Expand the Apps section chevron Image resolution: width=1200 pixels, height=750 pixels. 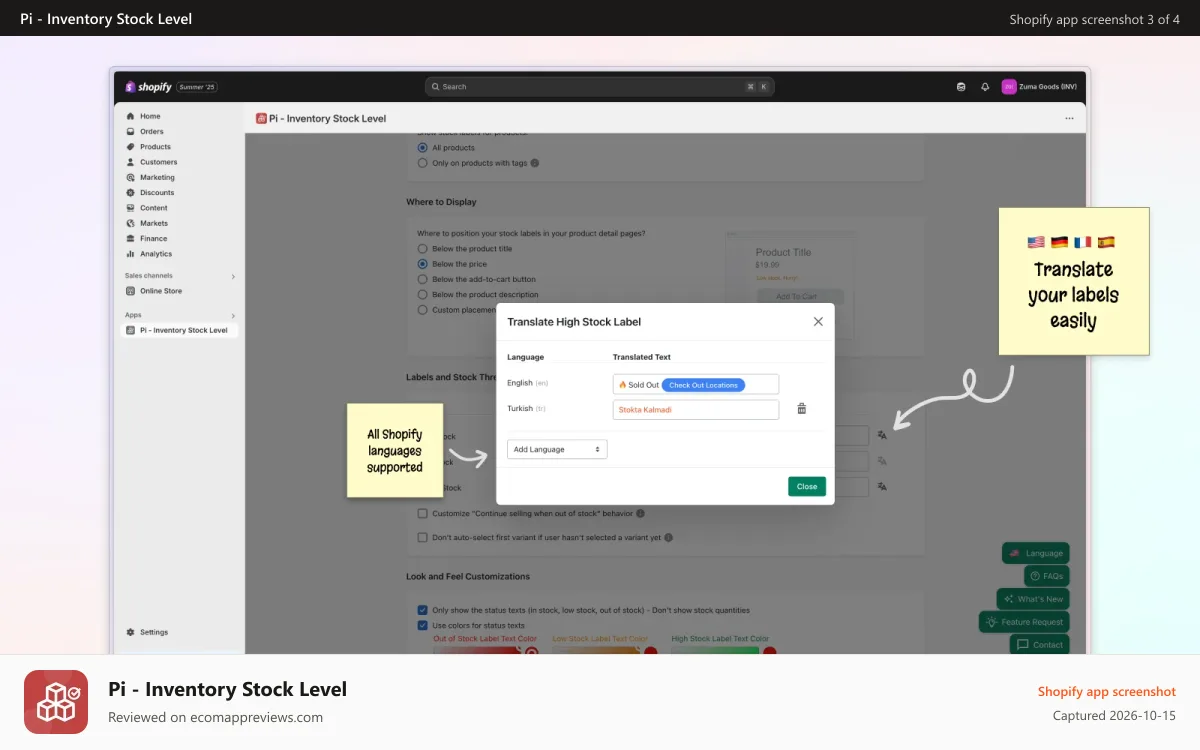[233, 315]
